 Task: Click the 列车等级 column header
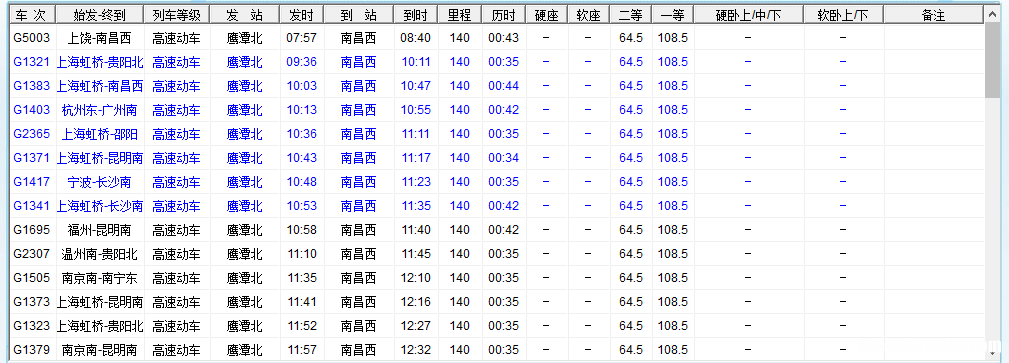click(176, 15)
